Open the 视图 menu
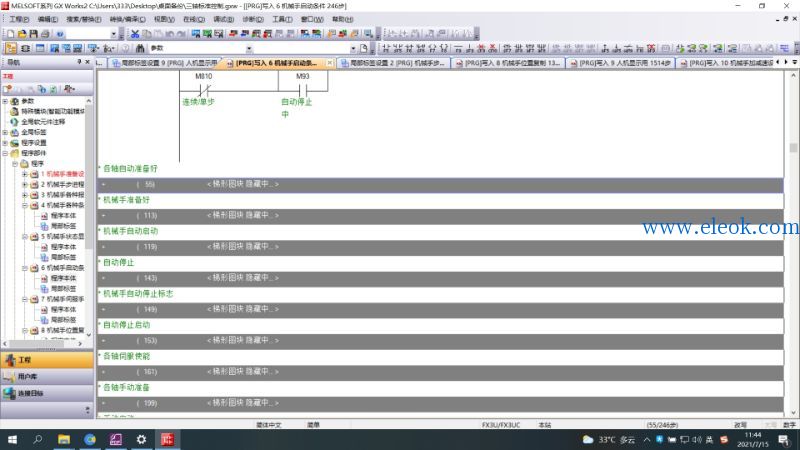The image size is (800, 450). 164,19
